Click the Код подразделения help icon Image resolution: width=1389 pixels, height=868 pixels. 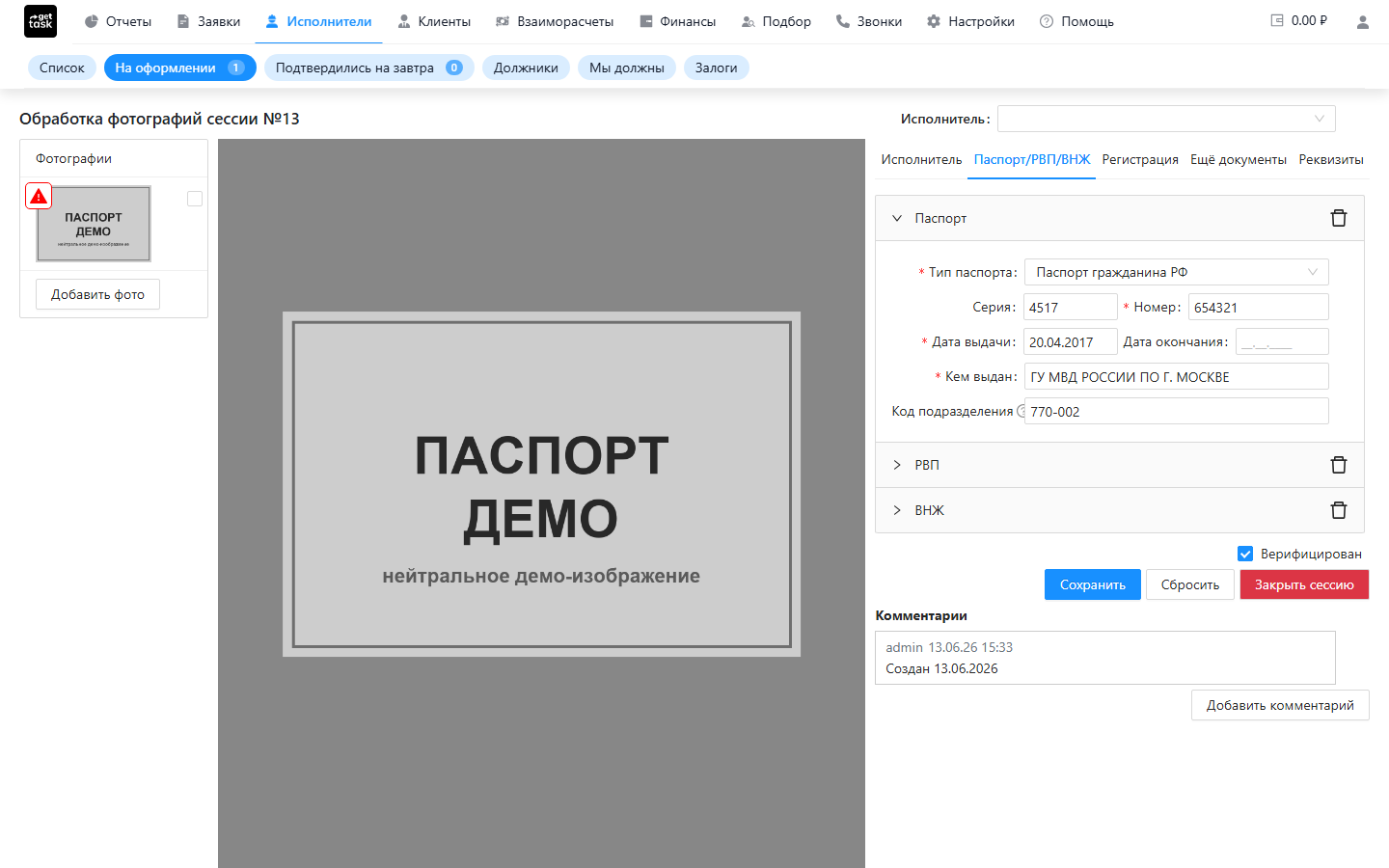pyautogui.click(x=1021, y=411)
